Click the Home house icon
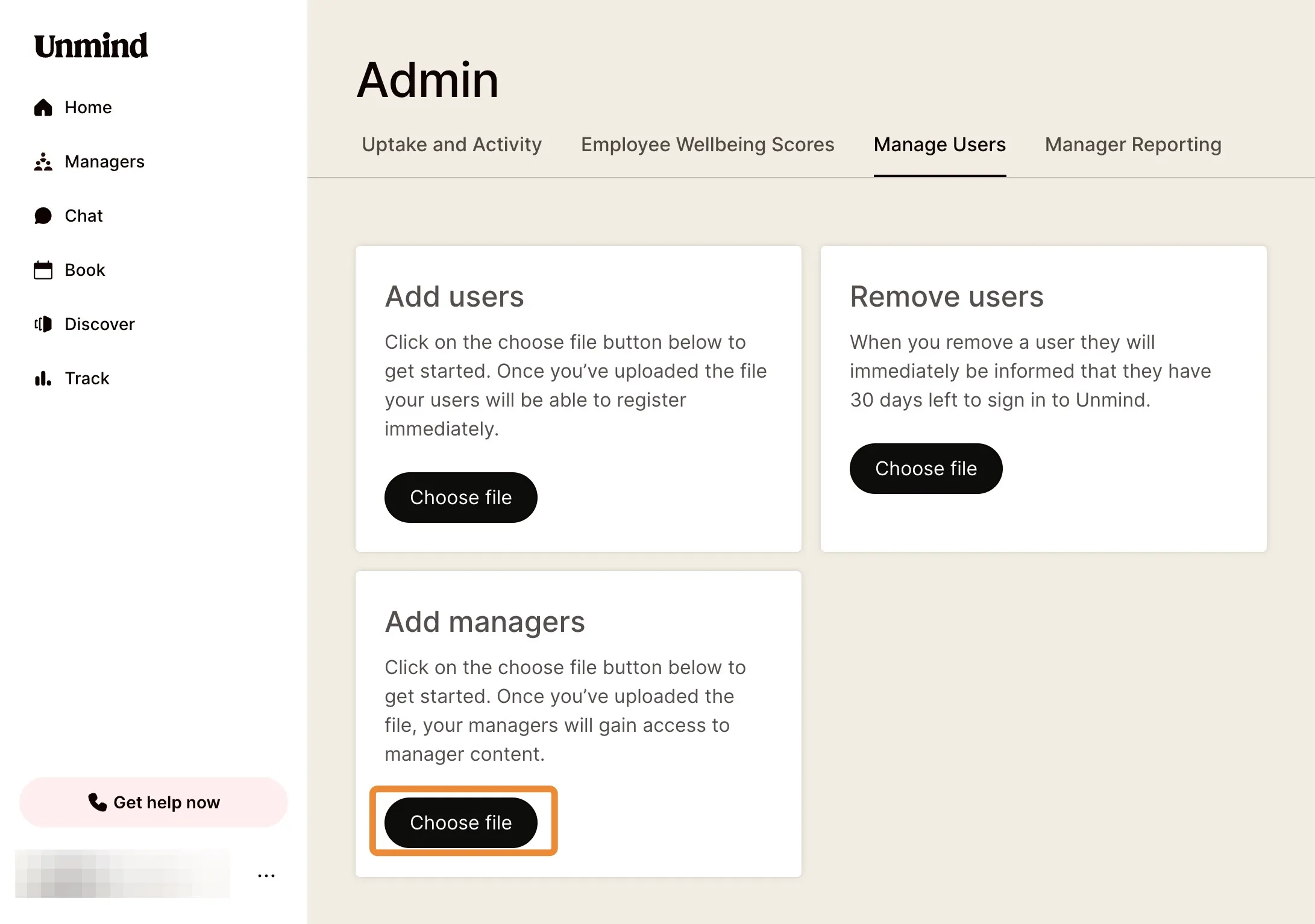Screen dimensions: 1315x924 point(43,107)
